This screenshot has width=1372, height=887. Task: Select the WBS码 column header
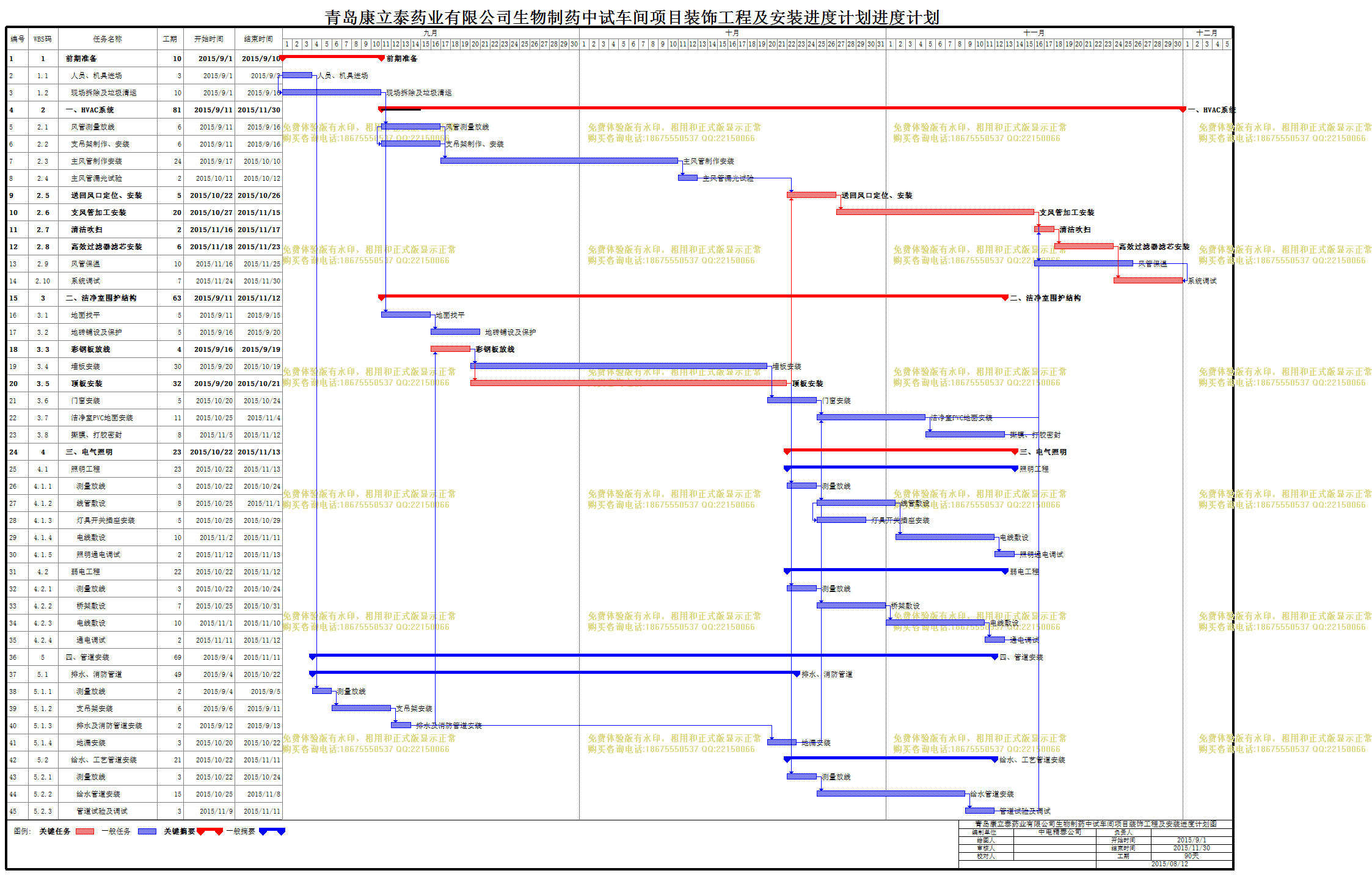click(43, 39)
